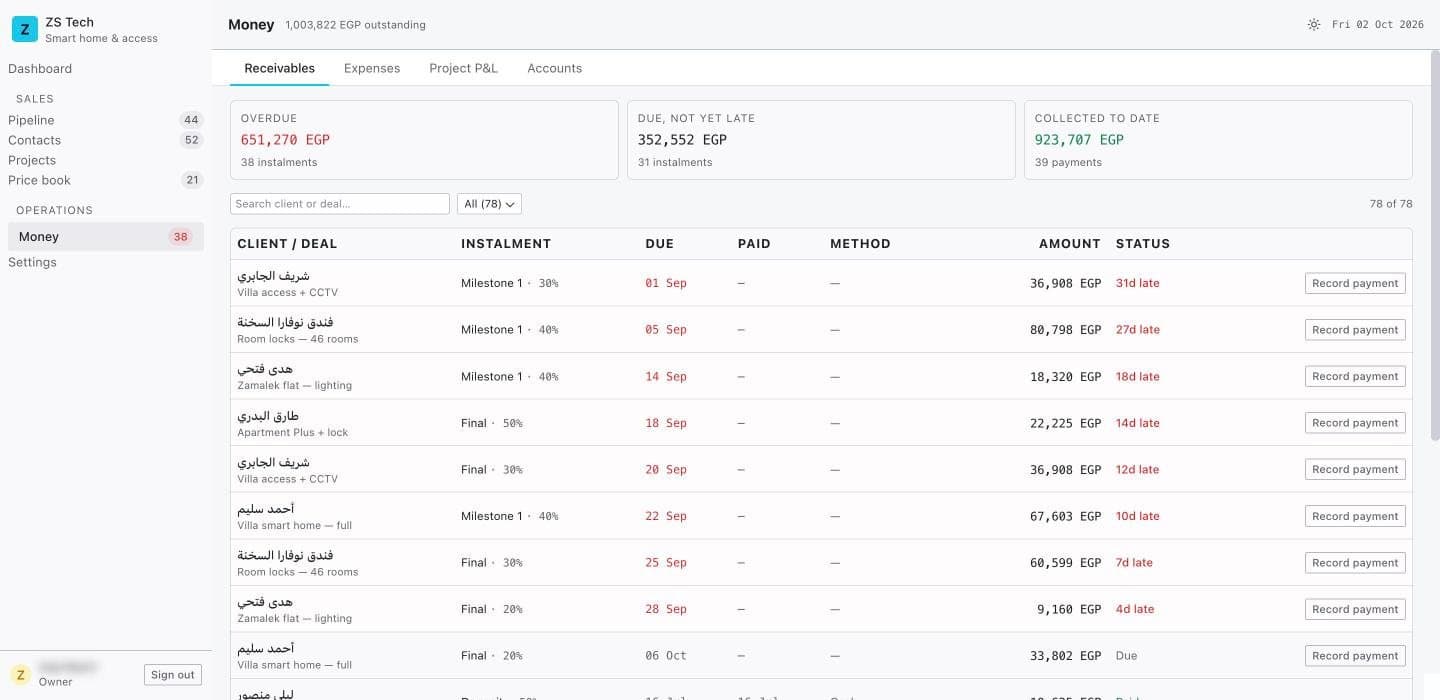This screenshot has width=1440, height=700.
Task: Toggle the light/dark theme sun icon
Action: coord(1314,24)
